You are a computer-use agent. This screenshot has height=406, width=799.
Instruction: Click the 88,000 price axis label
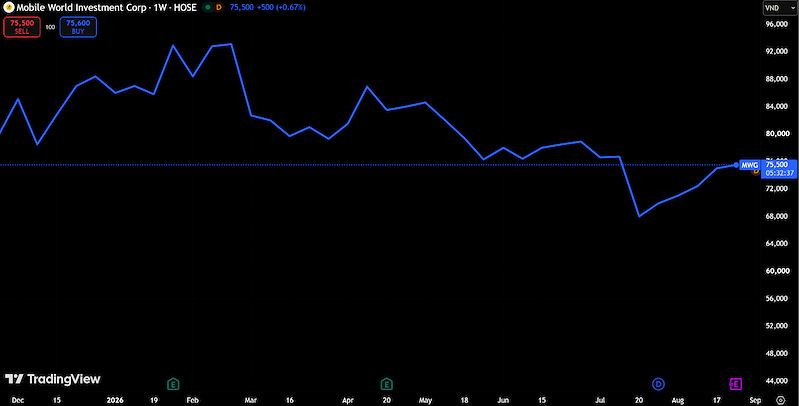[776, 79]
